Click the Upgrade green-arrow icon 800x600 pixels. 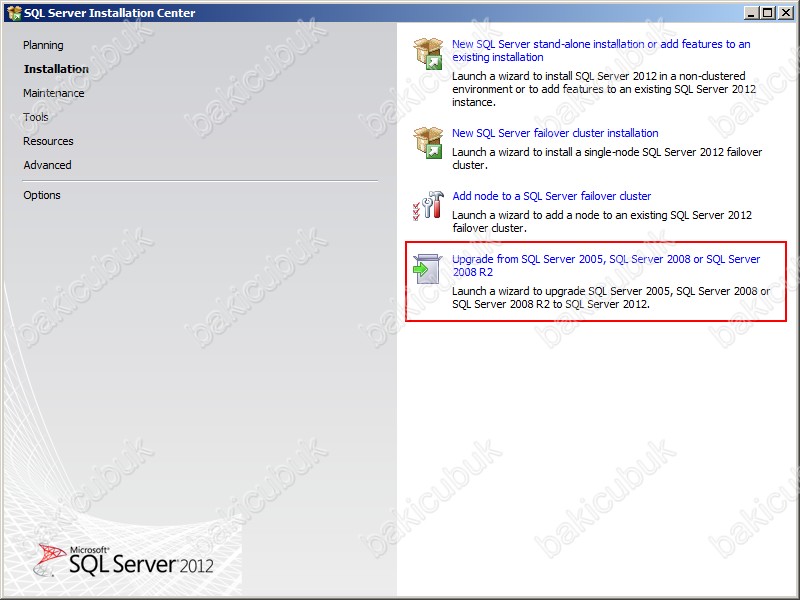tap(427, 268)
